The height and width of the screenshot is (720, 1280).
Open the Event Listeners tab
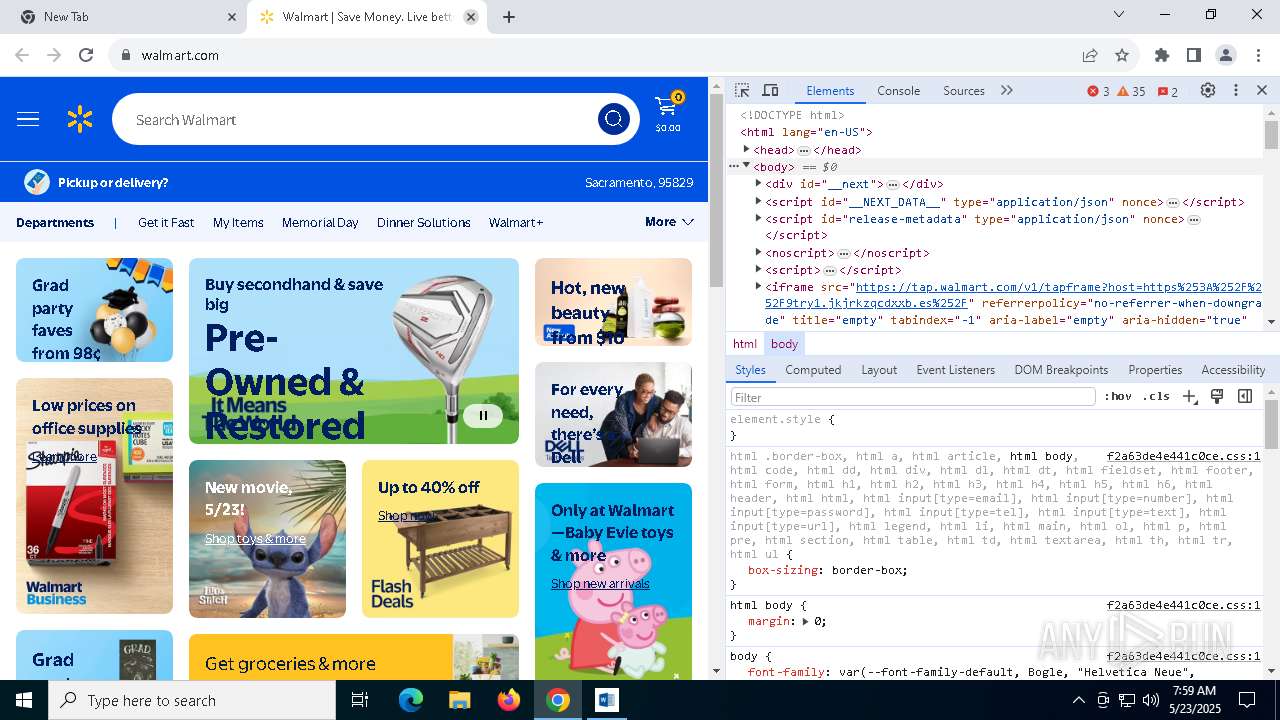pos(956,369)
